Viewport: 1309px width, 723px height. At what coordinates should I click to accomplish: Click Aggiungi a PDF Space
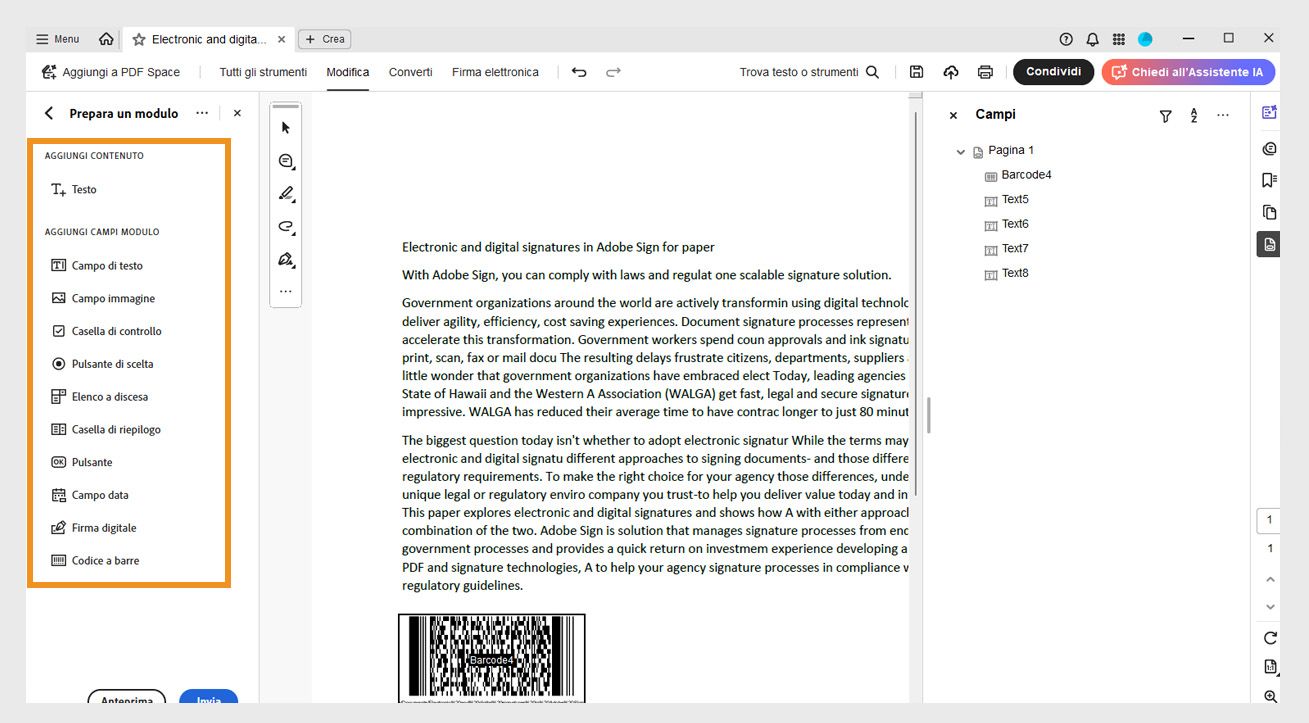point(110,72)
